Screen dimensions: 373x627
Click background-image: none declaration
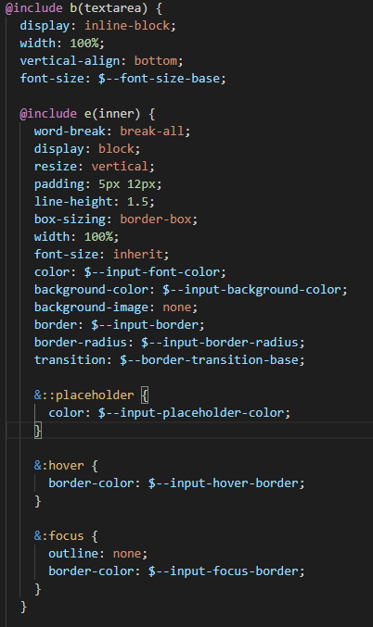(x=116, y=307)
